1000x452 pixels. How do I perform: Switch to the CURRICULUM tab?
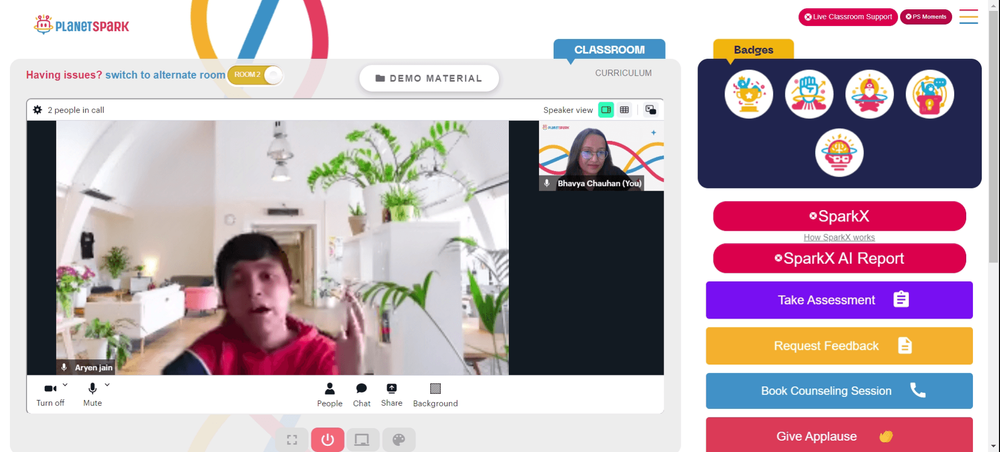pos(623,73)
